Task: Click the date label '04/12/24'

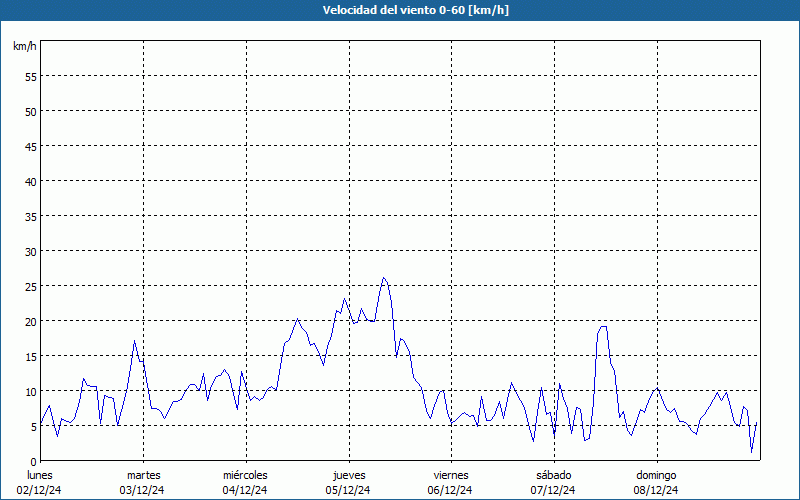Action: (x=245, y=490)
